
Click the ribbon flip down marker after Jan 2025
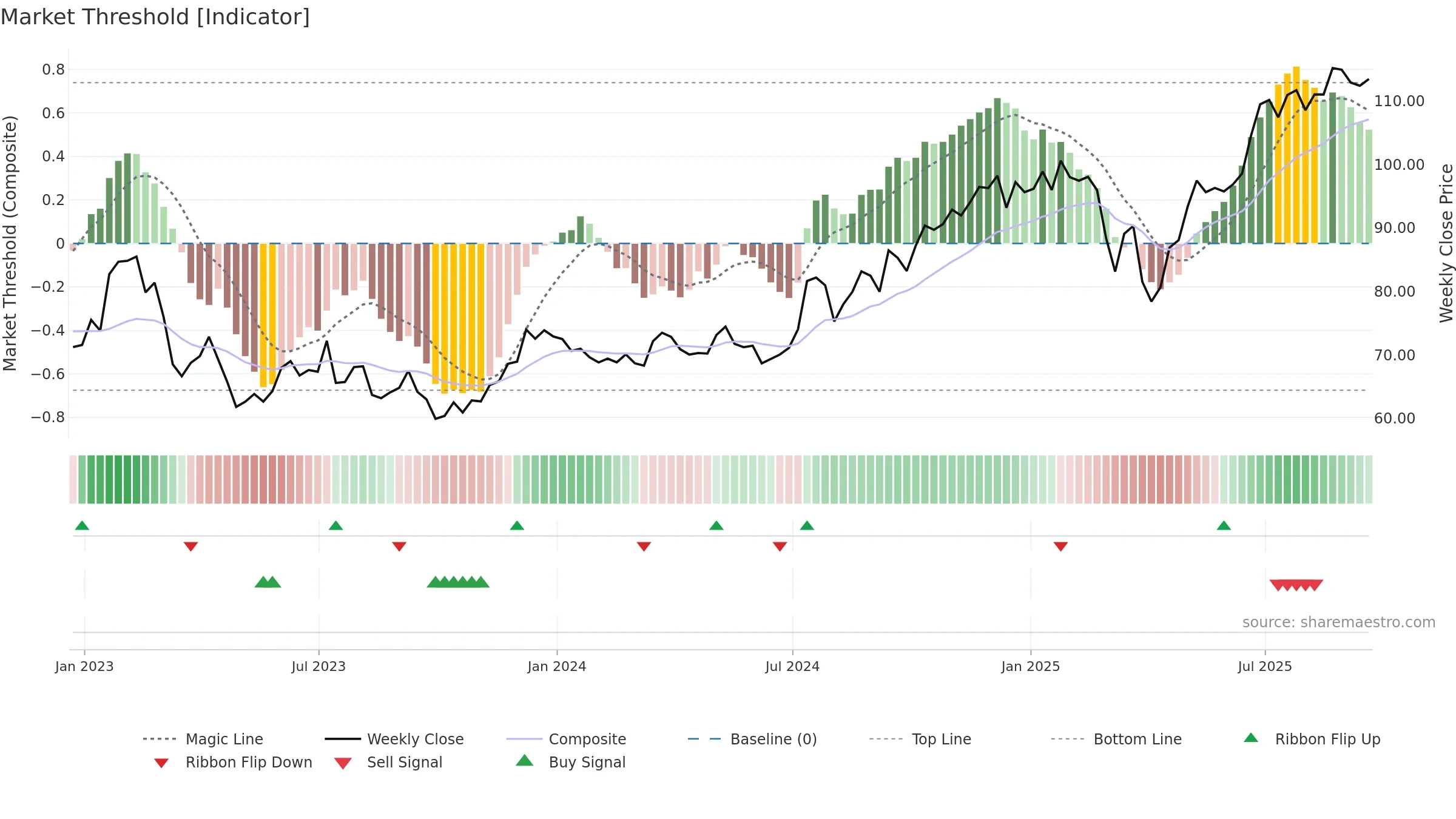pyautogui.click(x=1060, y=547)
